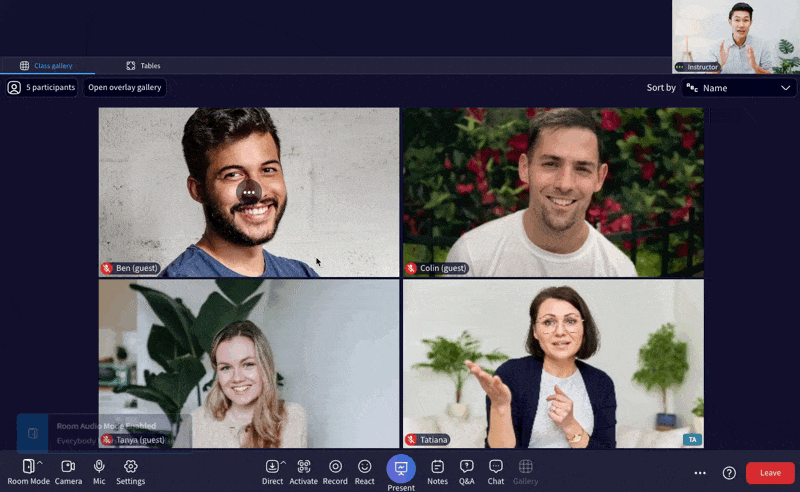This screenshot has height=492, width=800.
Task: Click Ben (guest) muted mic icon
Action: [x=107, y=268]
